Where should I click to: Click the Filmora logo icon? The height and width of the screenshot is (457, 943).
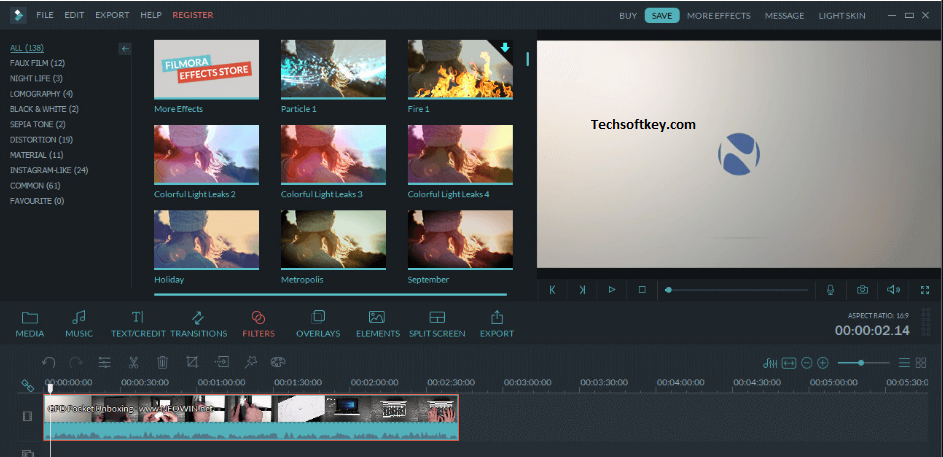point(18,15)
